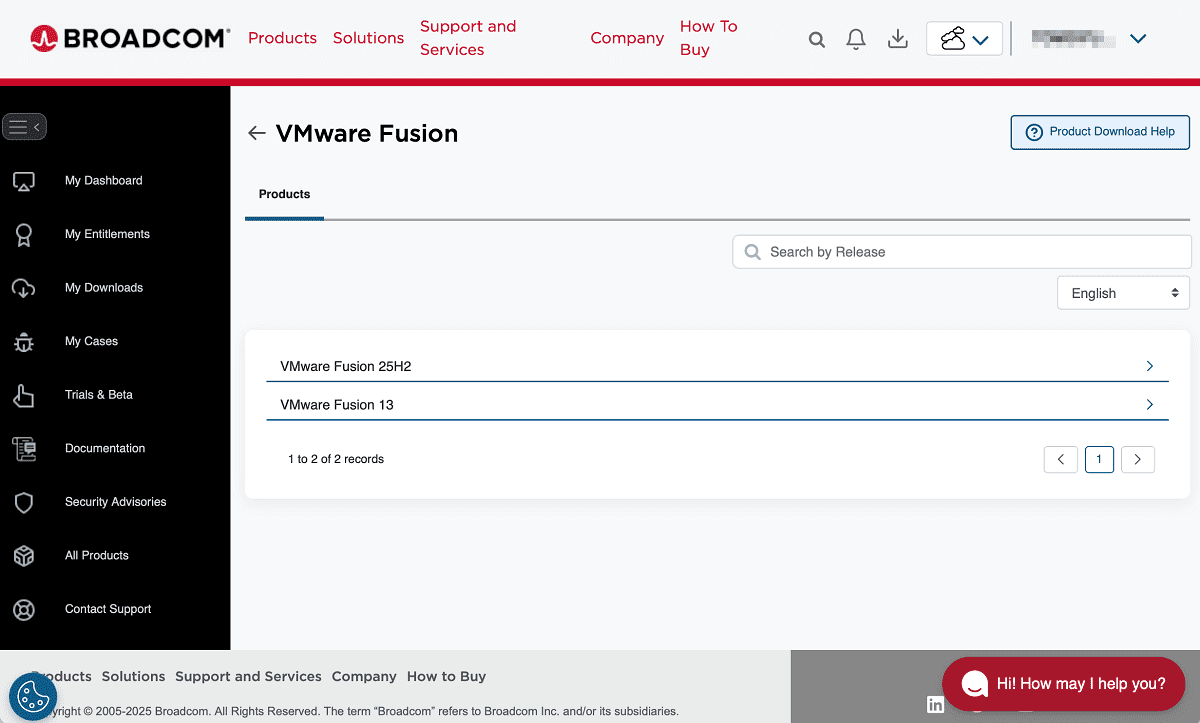The image size is (1200, 723).
Task: Go to next page of records
Action: click(1138, 459)
